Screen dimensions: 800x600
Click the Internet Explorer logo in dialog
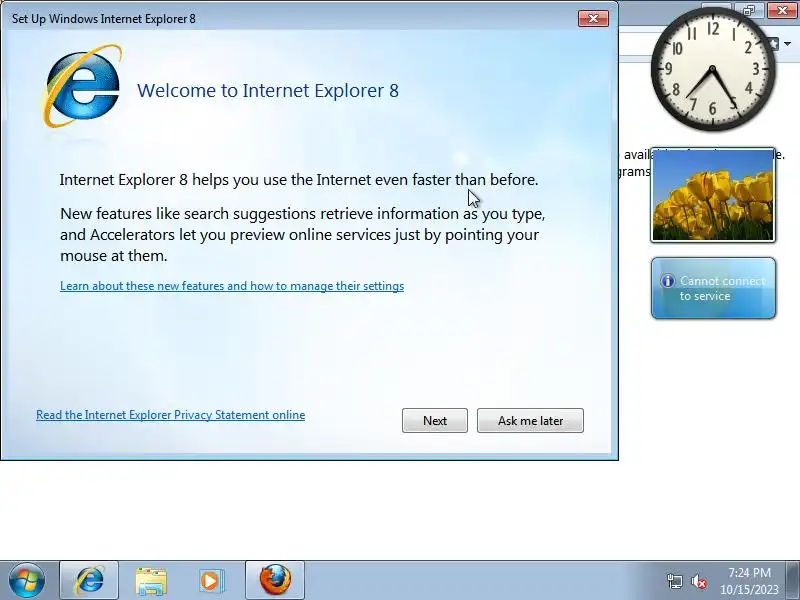coord(83,86)
